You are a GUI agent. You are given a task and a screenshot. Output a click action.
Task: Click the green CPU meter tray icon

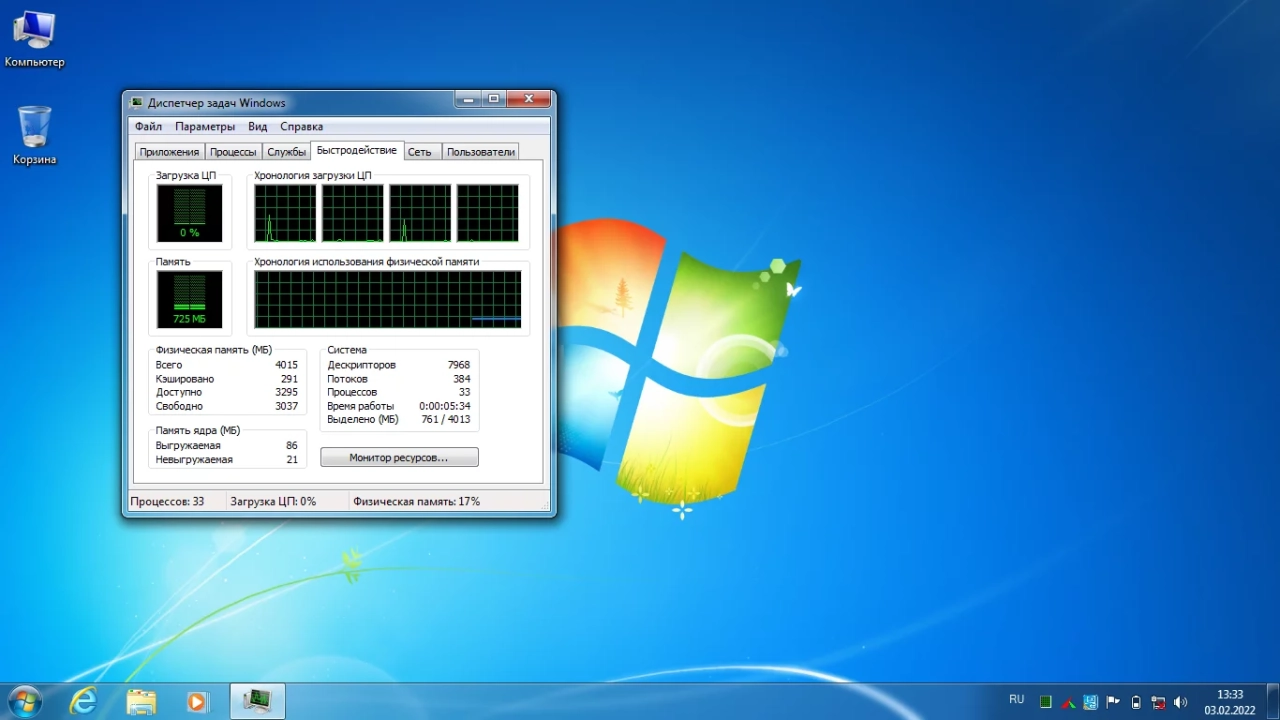click(x=1046, y=702)
